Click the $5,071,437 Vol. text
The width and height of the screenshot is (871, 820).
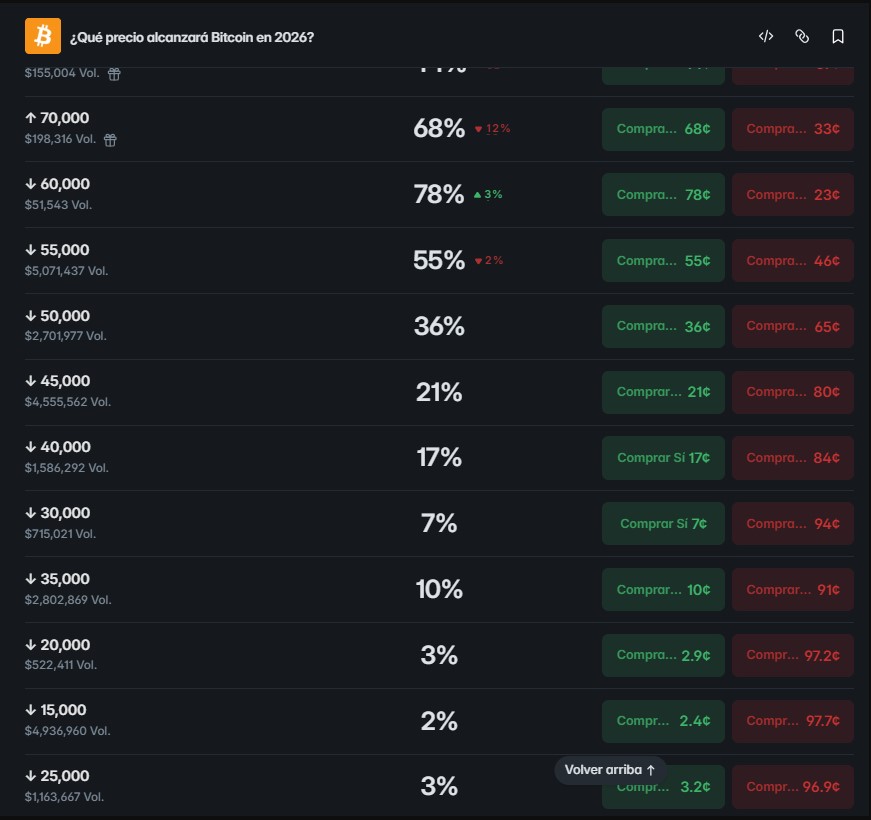[67, 271]
